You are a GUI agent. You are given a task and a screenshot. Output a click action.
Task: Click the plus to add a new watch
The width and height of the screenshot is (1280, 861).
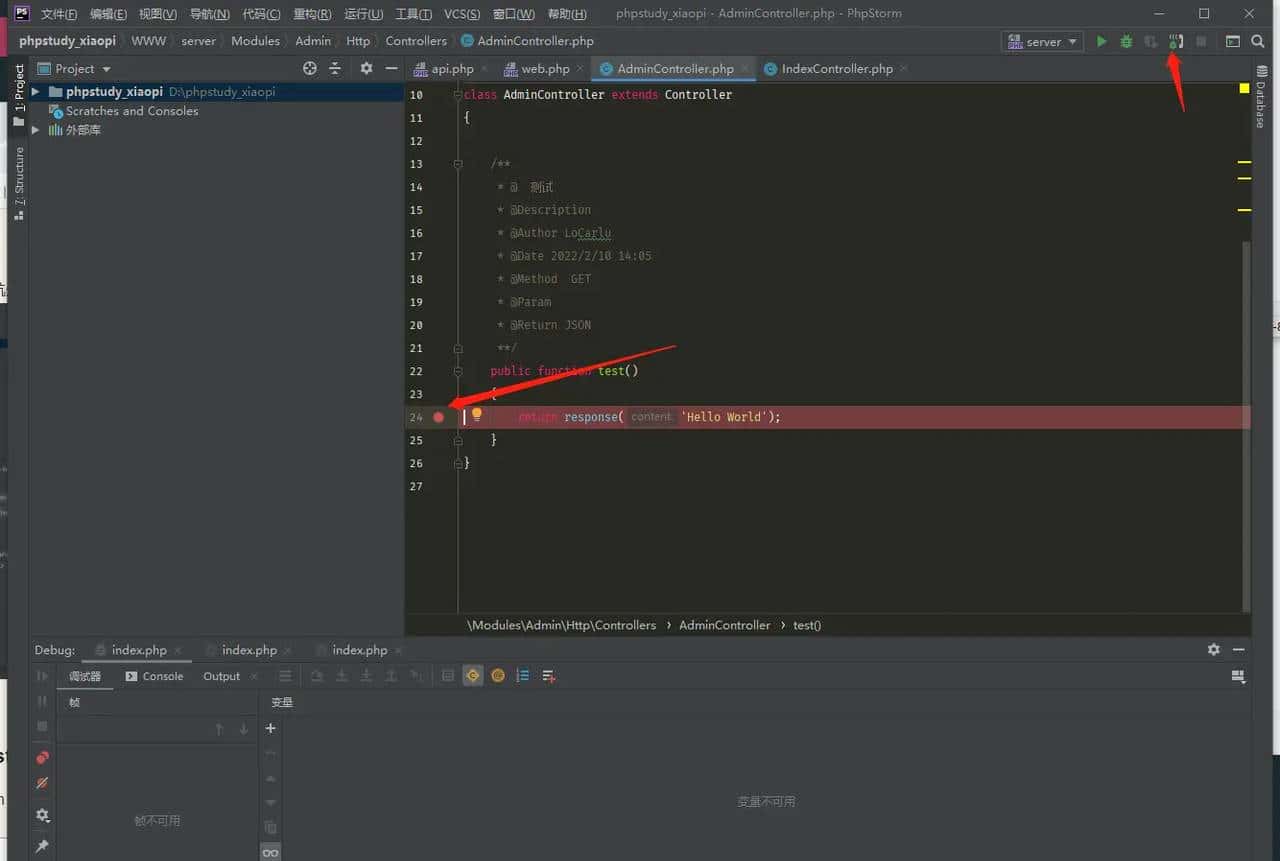click(x=270, y=728)
